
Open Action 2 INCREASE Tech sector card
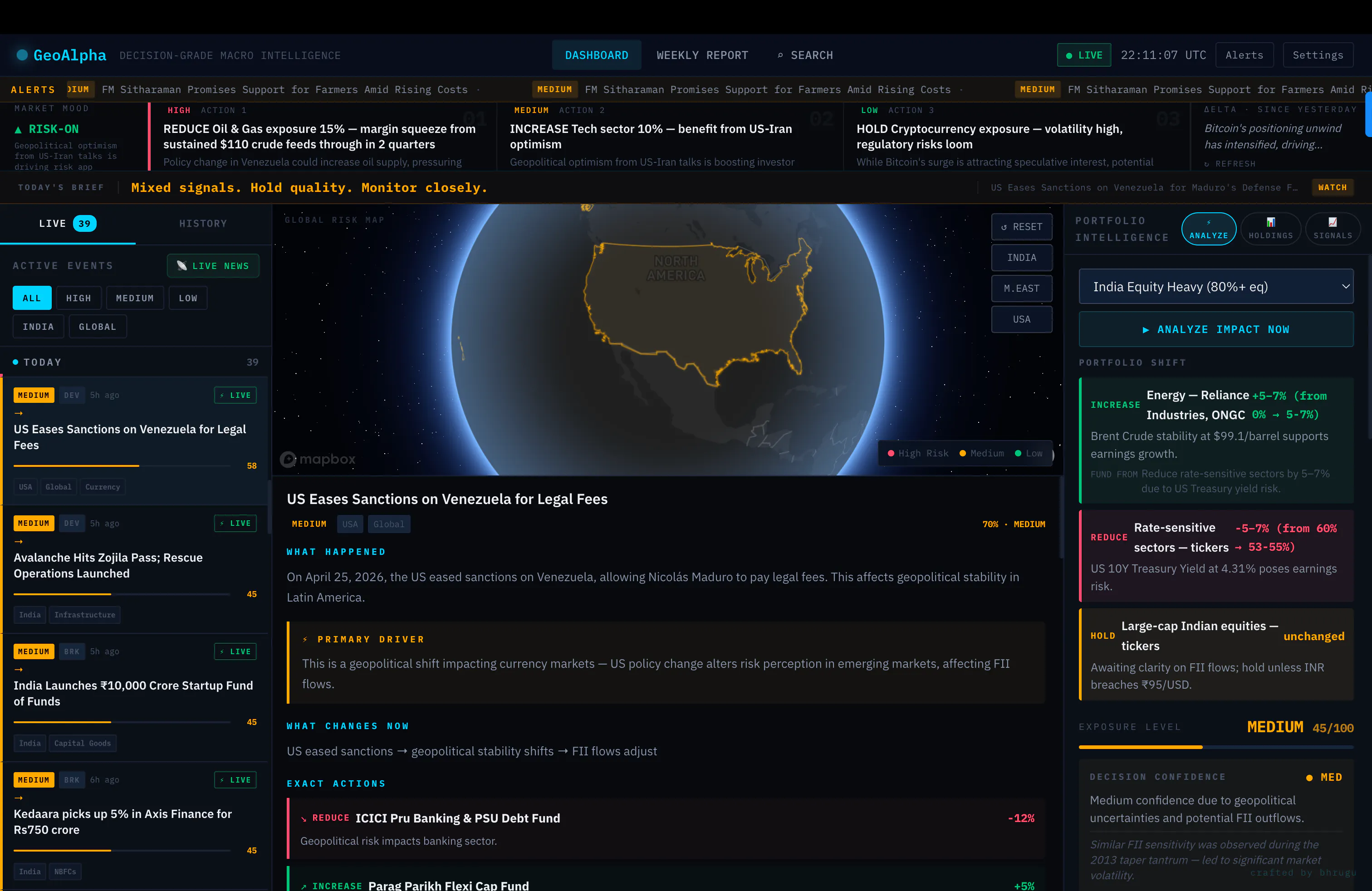point(670,137)
